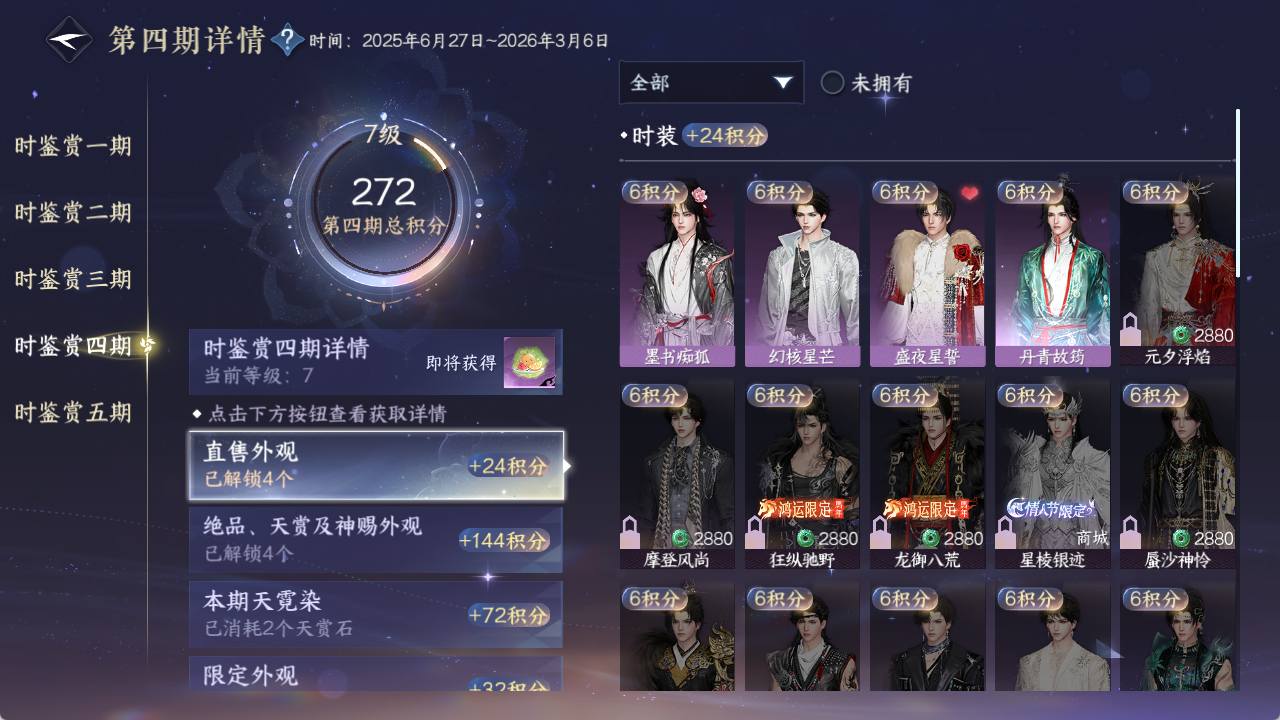Click the outfit list vertical scrollbar

[1238, 193]
